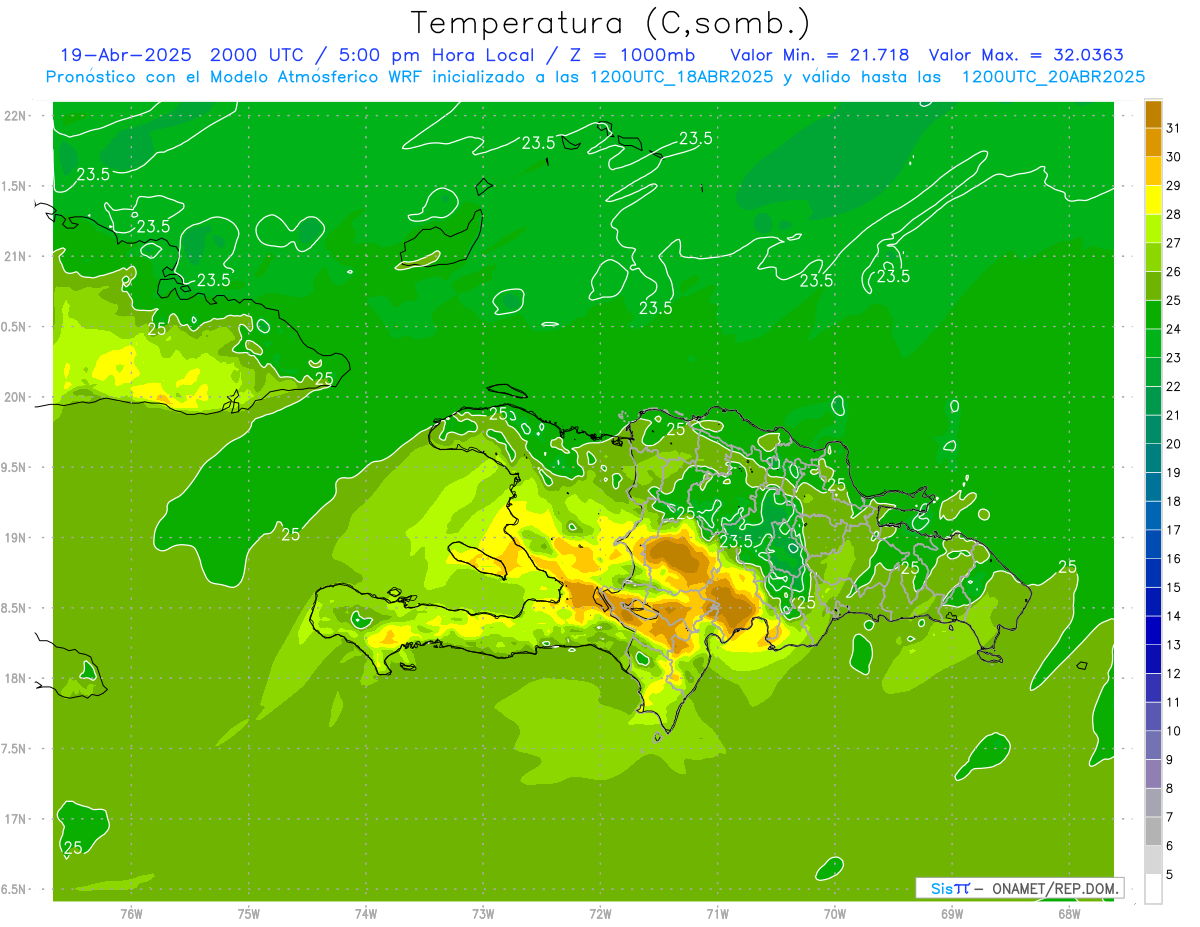Click the '19N' latitude axis label

pyautogui.click(x=15, y=537)
